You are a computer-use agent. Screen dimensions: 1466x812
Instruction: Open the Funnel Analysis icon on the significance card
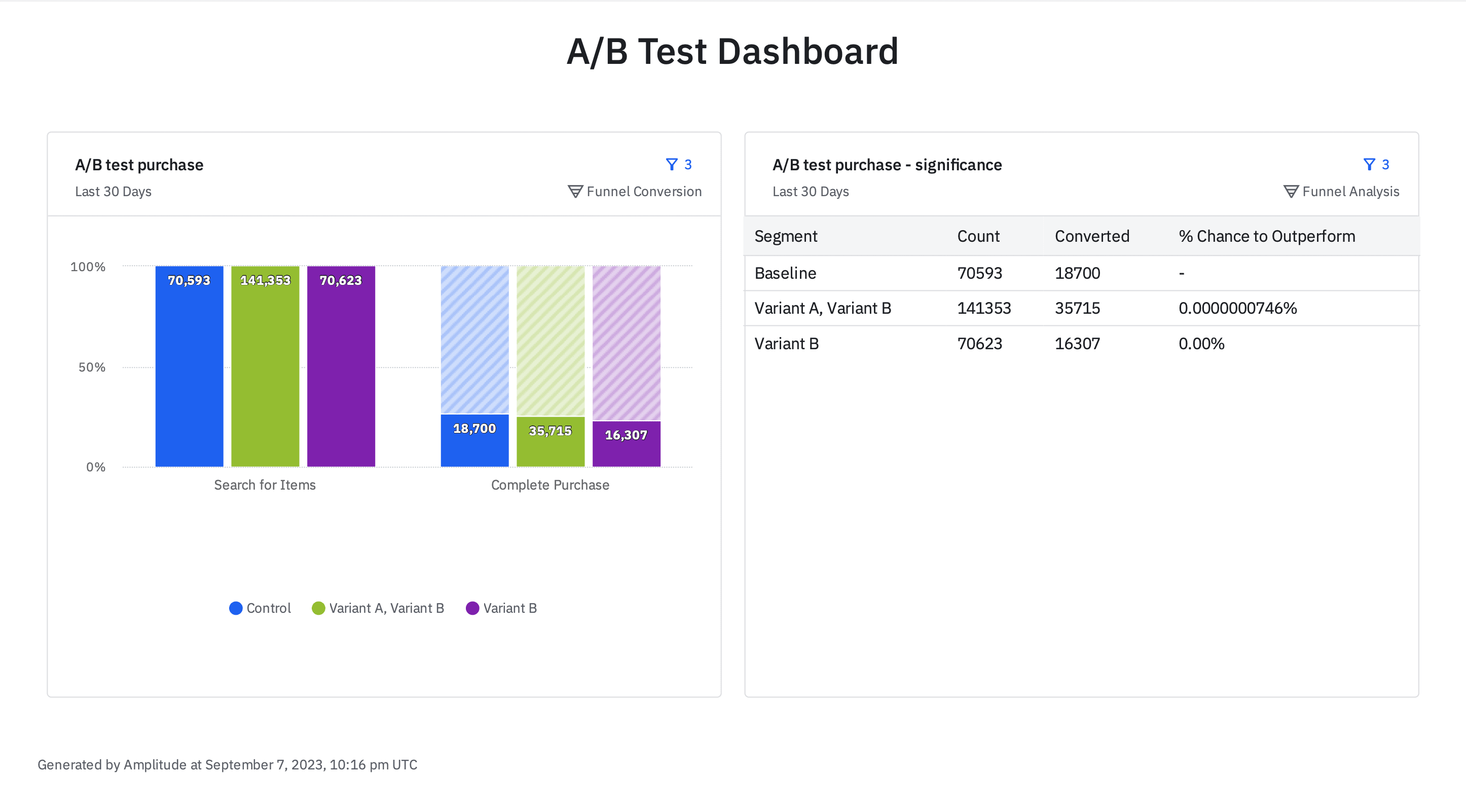pyautogui.click(x=1291, y=191)
